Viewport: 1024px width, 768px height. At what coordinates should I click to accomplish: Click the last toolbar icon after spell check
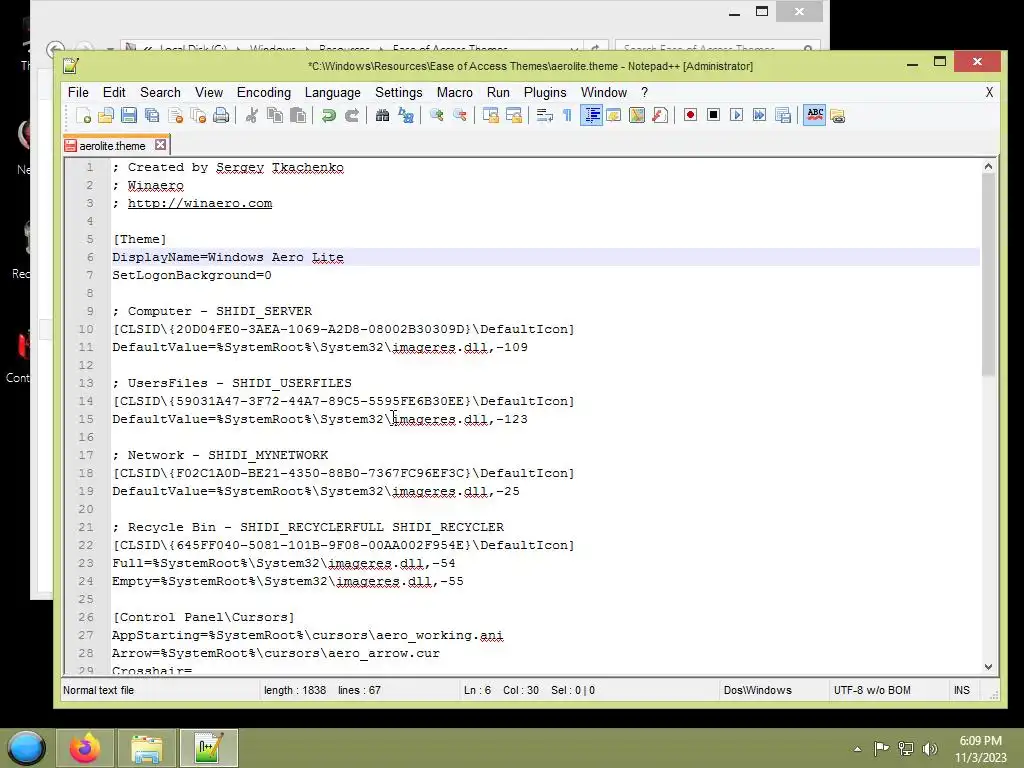838,116
